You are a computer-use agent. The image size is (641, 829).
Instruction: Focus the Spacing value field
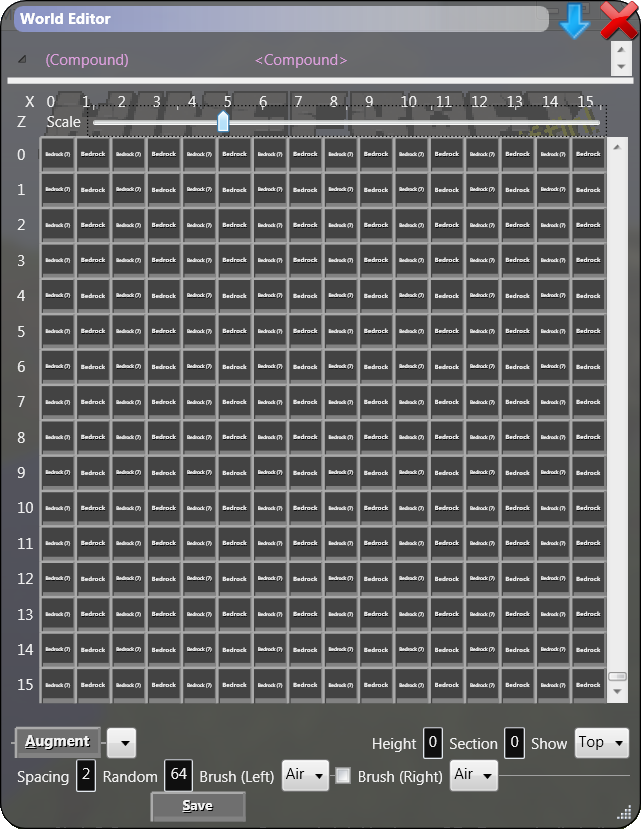pyautogui.click(x=86, y=776)
